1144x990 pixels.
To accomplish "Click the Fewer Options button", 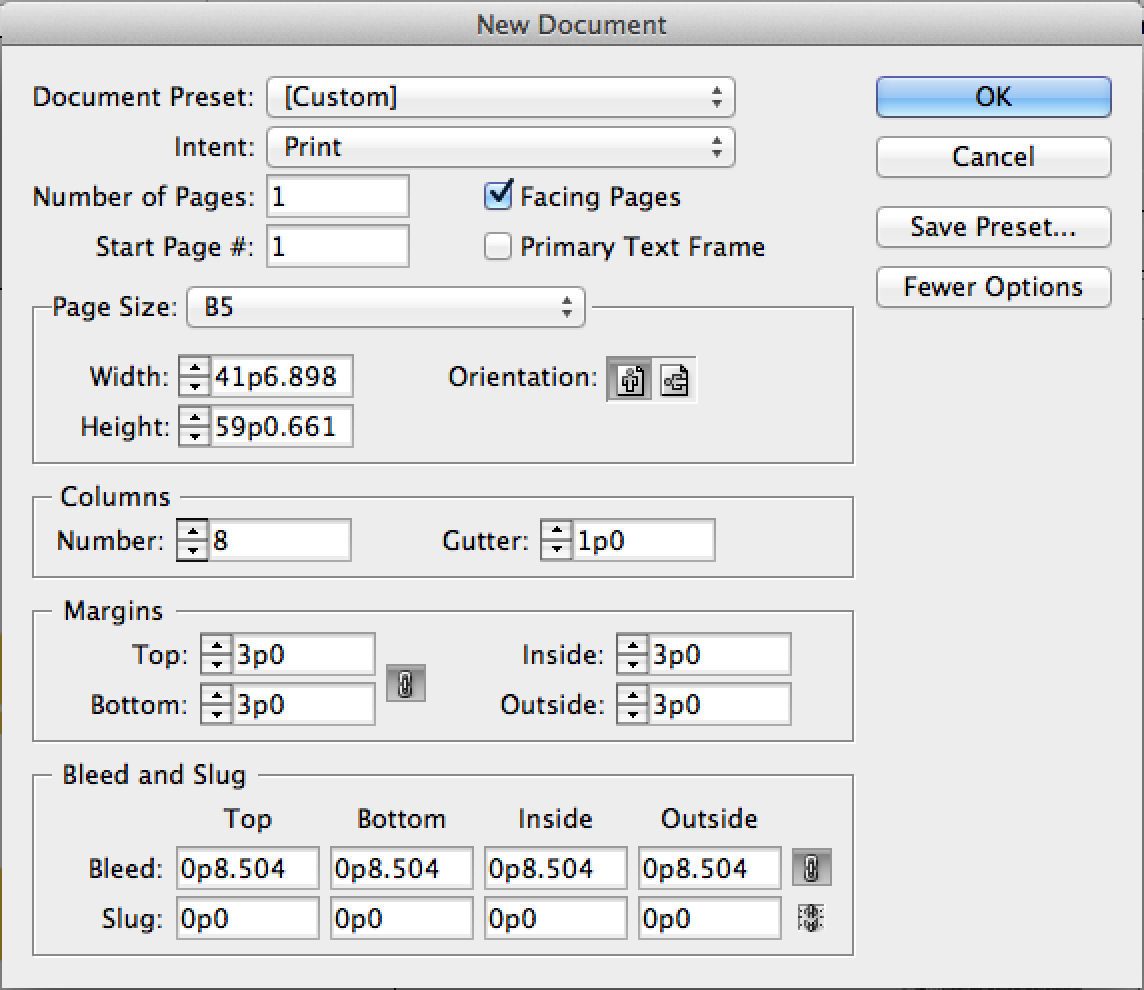I will (x=993, y=287).
